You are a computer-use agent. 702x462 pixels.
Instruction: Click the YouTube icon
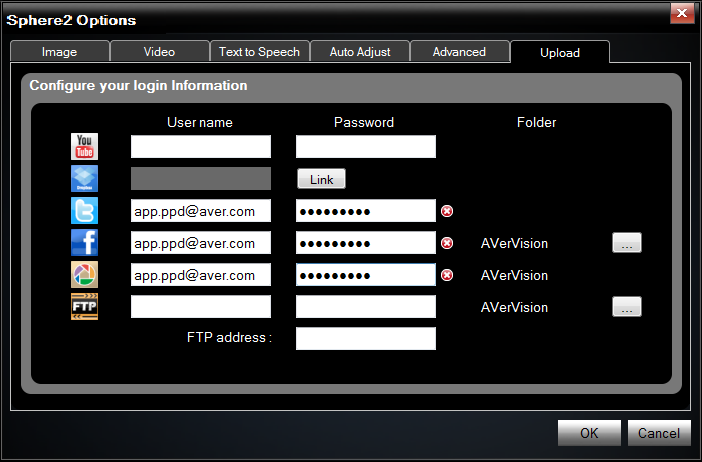(84, 146)
